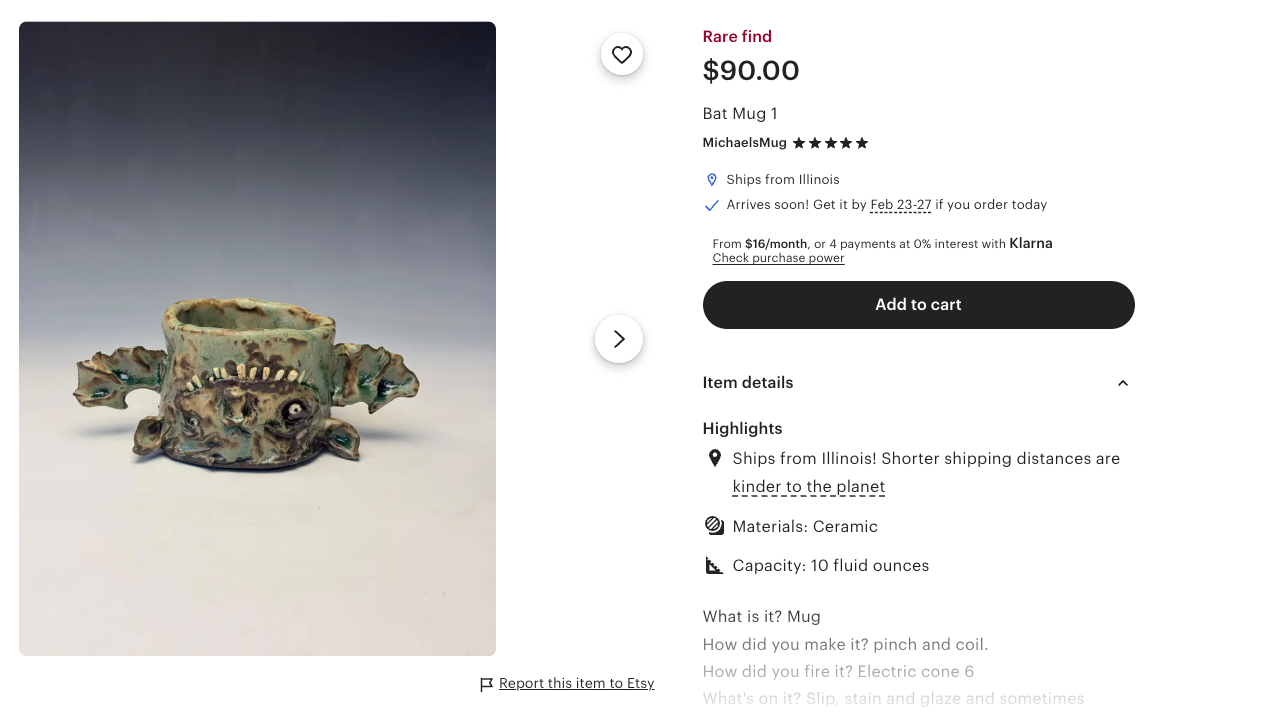
Task: Open kinder to the planet info
Action: click(x=808, y=487)
